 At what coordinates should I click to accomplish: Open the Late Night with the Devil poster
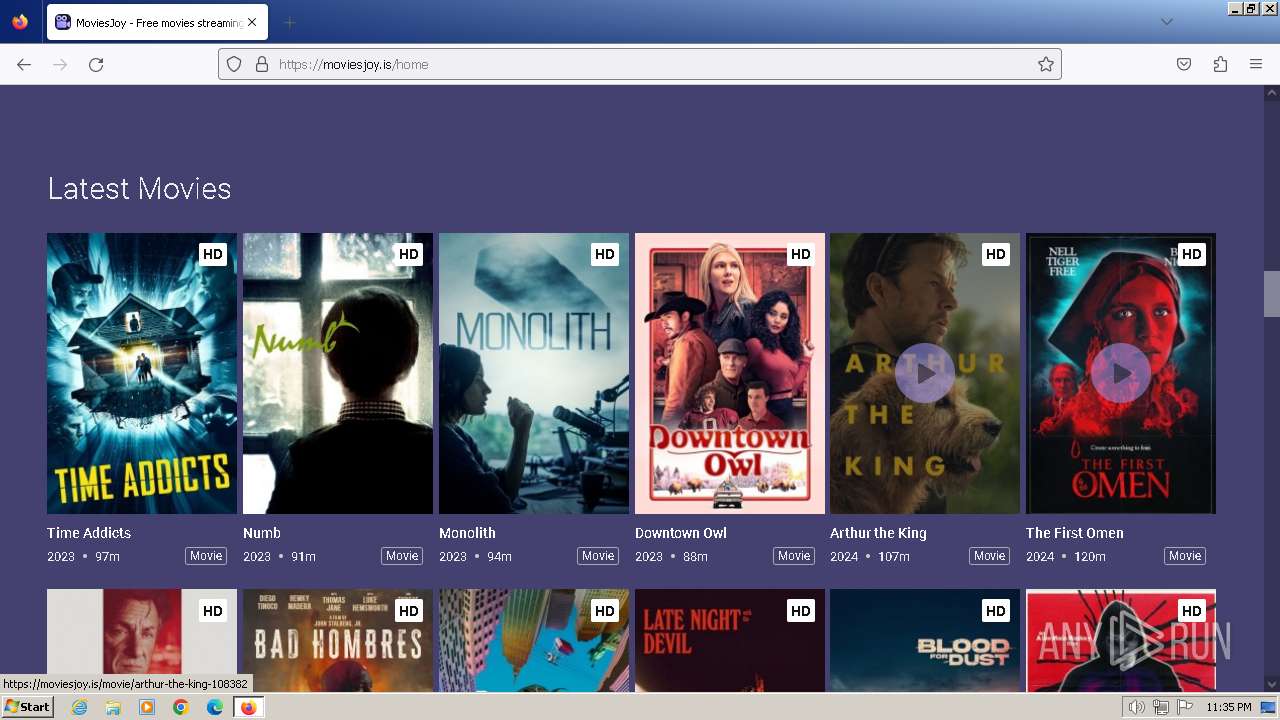[x=730, y=640]
